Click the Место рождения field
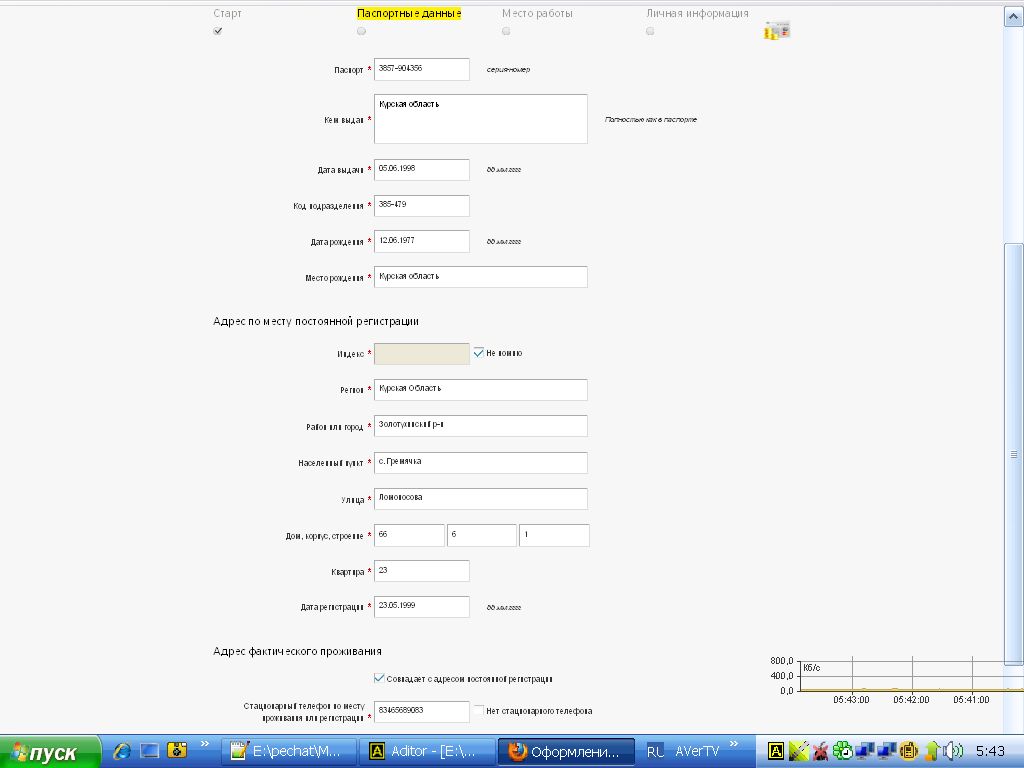1024x768 pixels. tap(481, 277)
